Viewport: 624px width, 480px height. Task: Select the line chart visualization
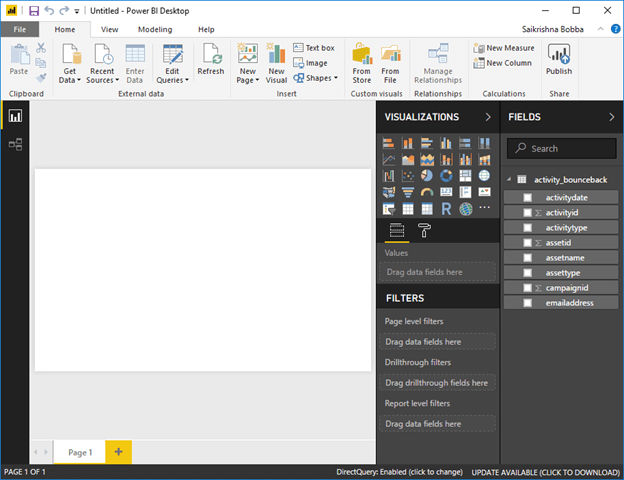[x=388, y=160]
